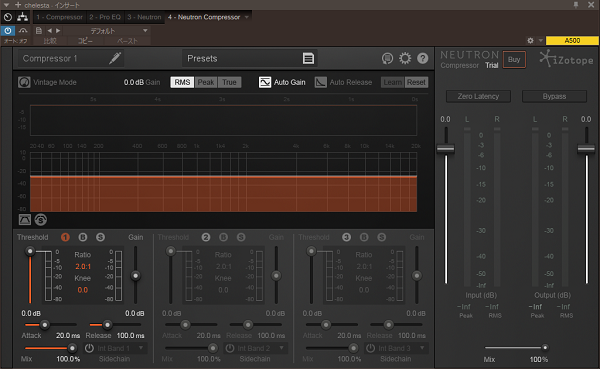Go to next preset arrow

pos(58,31)
